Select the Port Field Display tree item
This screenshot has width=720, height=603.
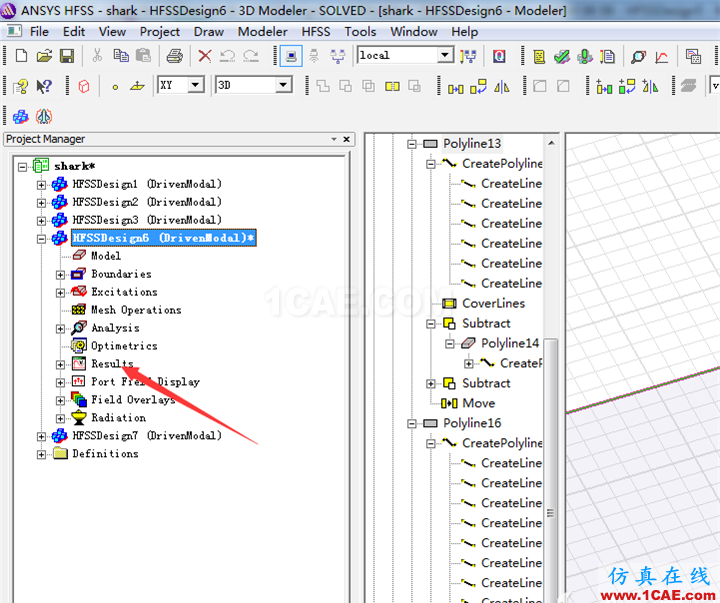[145, 382]
